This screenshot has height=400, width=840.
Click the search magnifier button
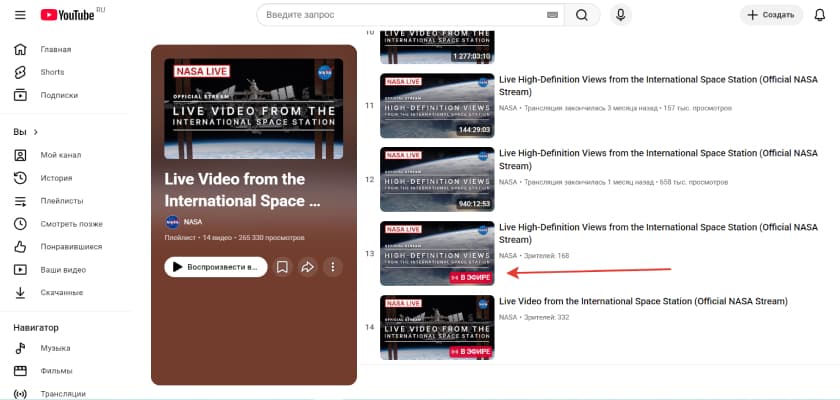[x=582, y=15]
